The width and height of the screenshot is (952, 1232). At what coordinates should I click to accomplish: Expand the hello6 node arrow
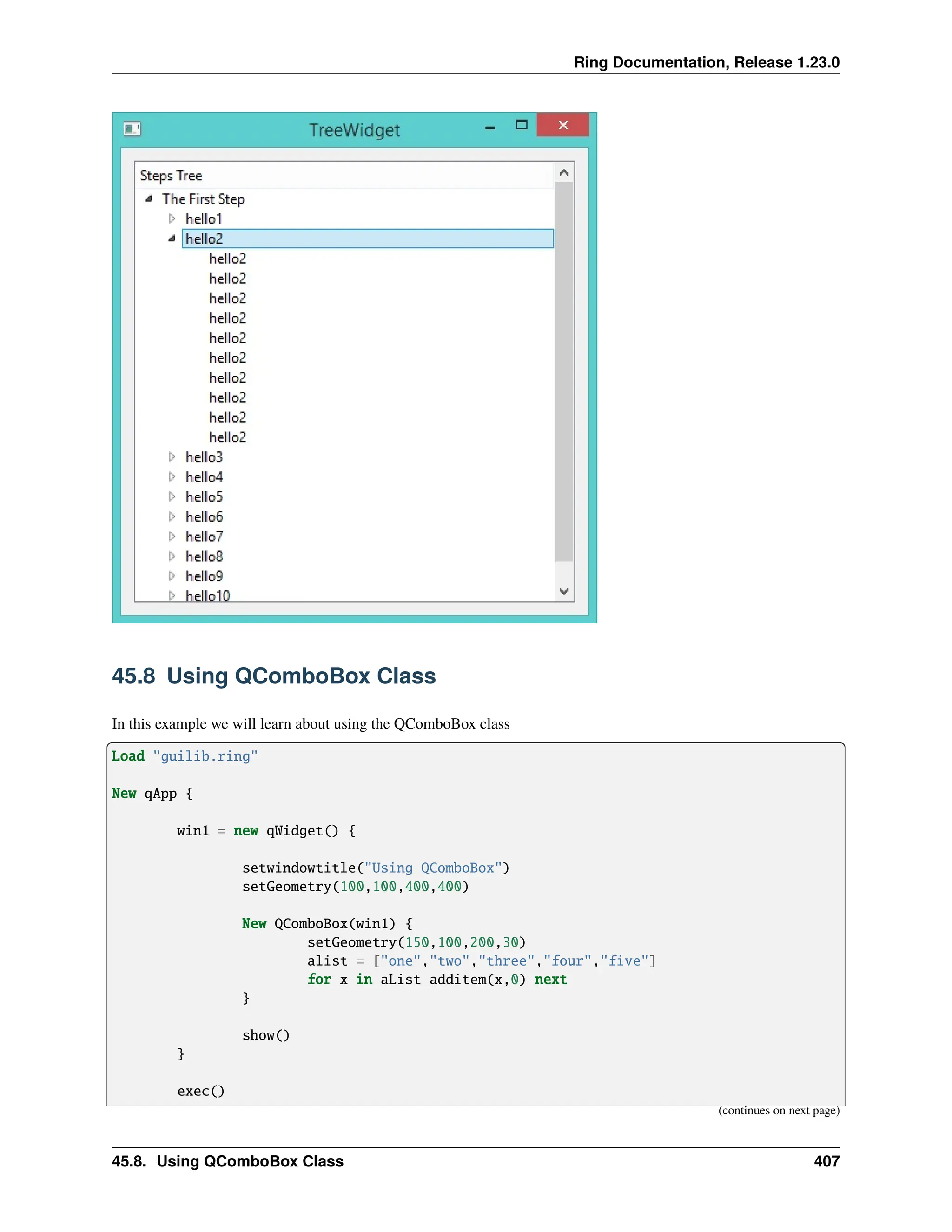point(172,516)
